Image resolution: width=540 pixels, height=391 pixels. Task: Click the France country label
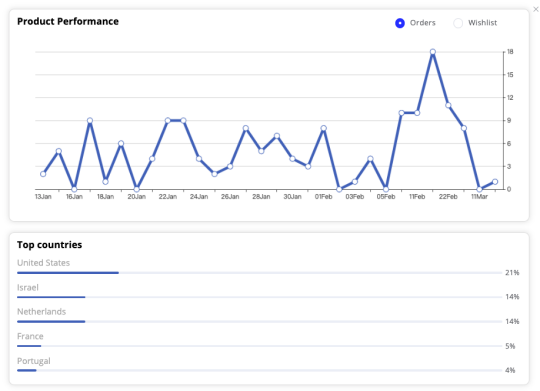click(30, 336)
